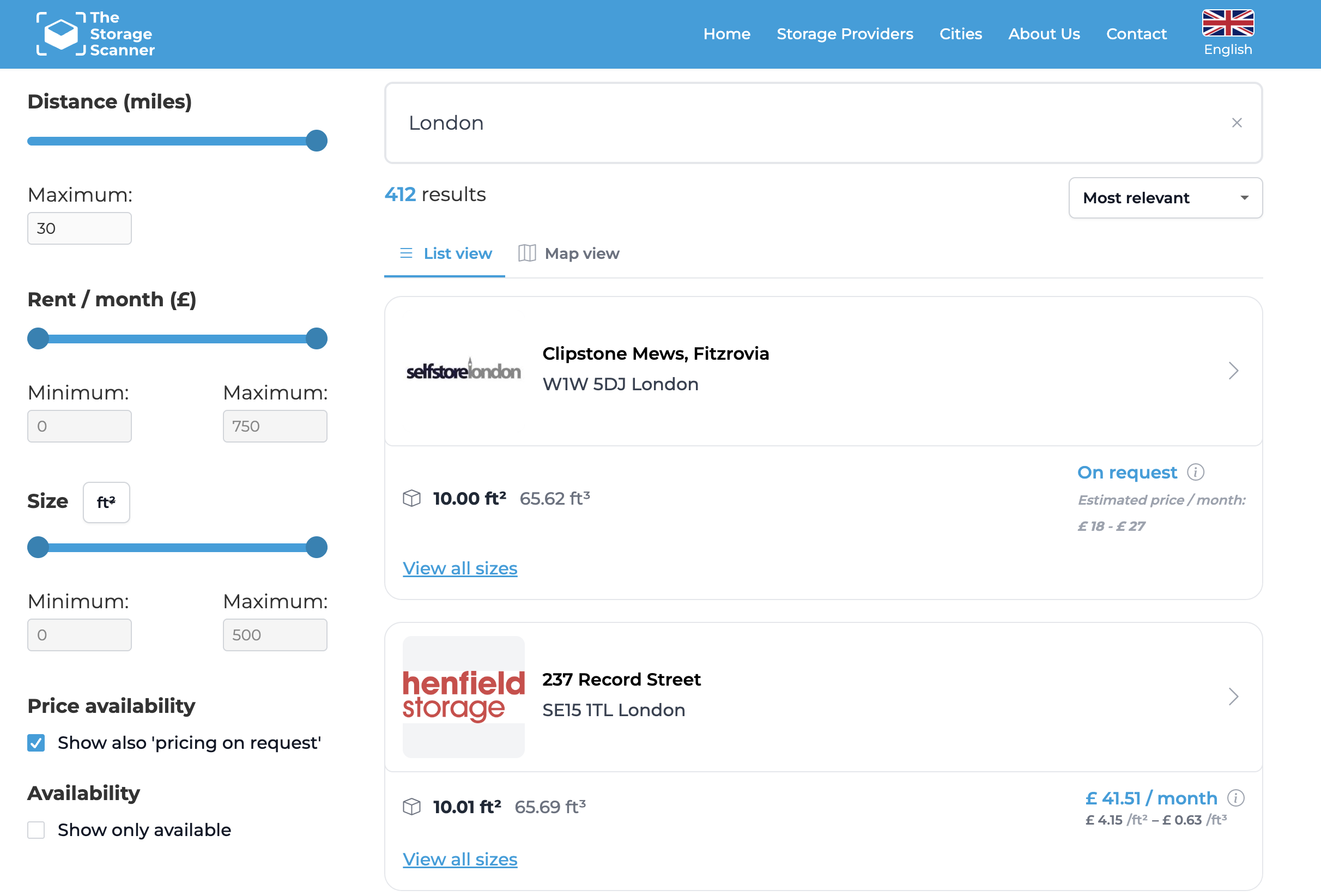1321x896 pixels.
Task: Click View all sizes for Clipstone Mews
Action: click(460, 568)
